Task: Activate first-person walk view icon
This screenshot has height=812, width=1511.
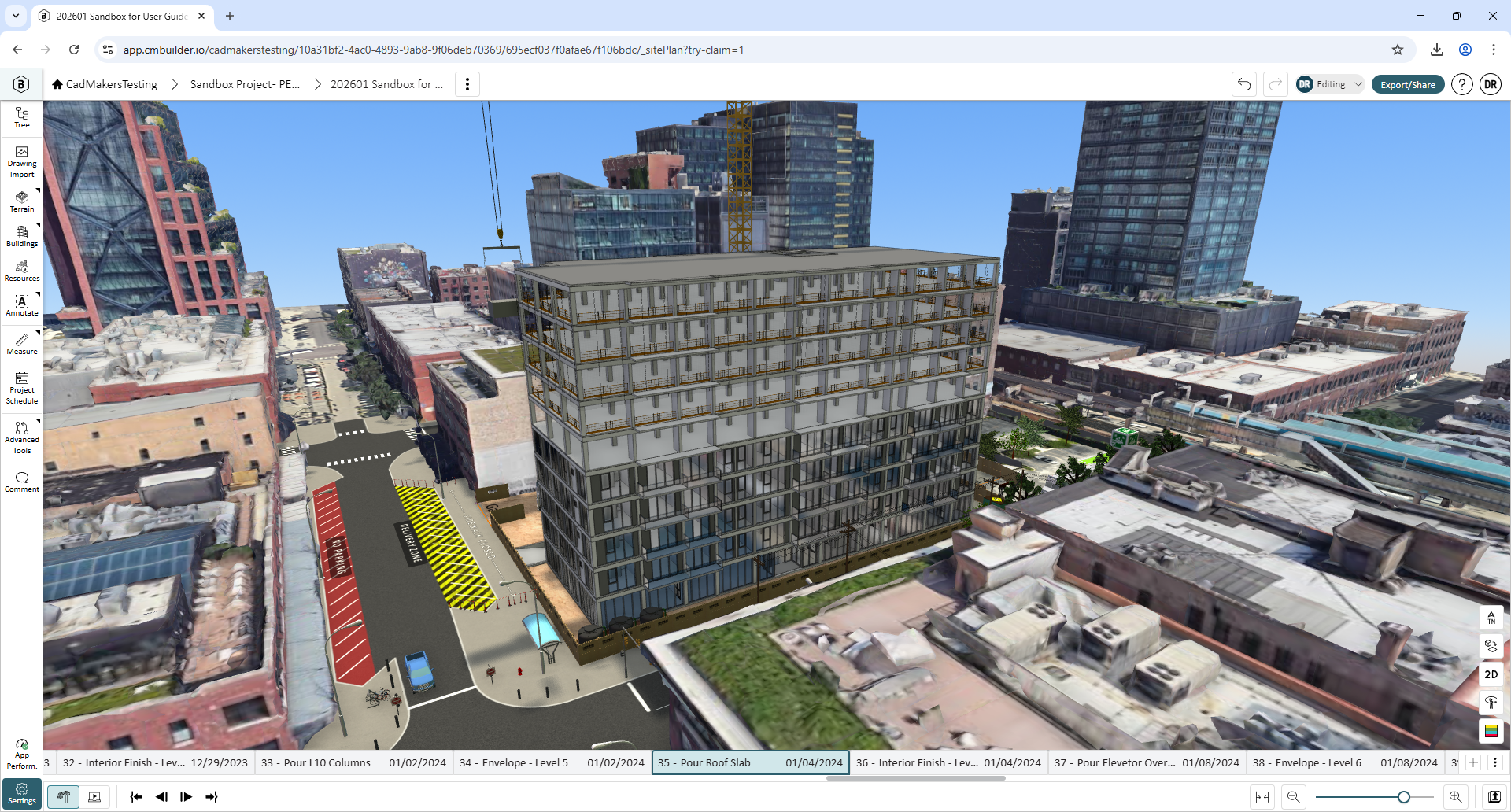Action: pyautogui.click(x=1491, y=703)
